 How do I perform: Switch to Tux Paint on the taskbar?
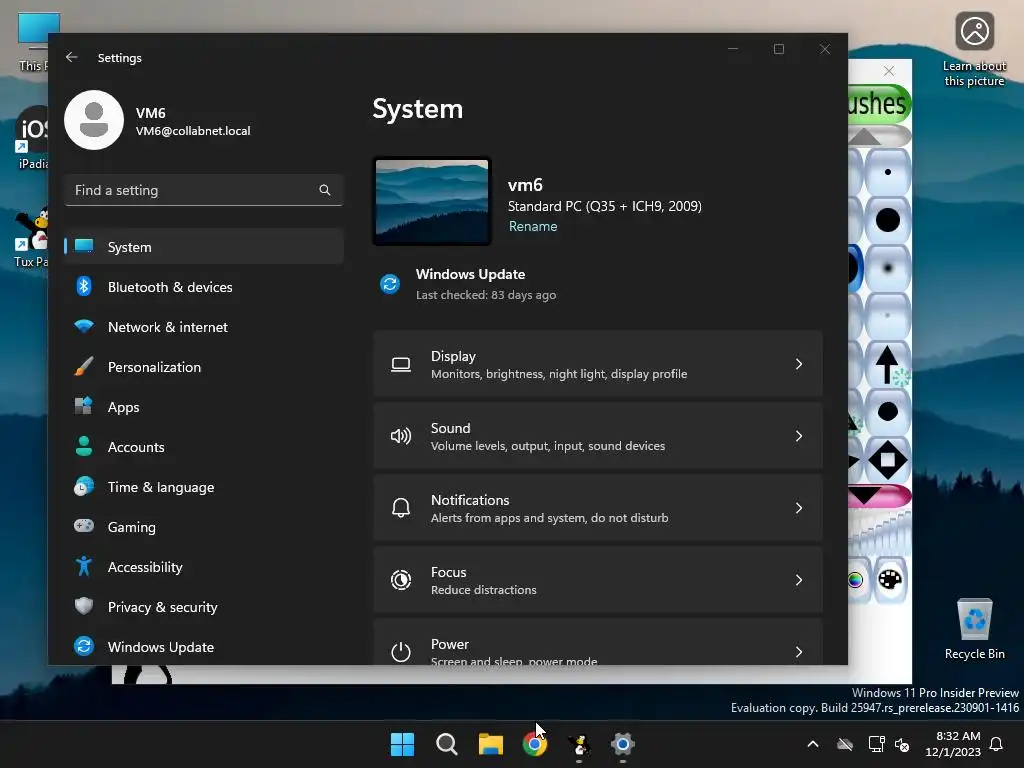[x=579, y=744]
